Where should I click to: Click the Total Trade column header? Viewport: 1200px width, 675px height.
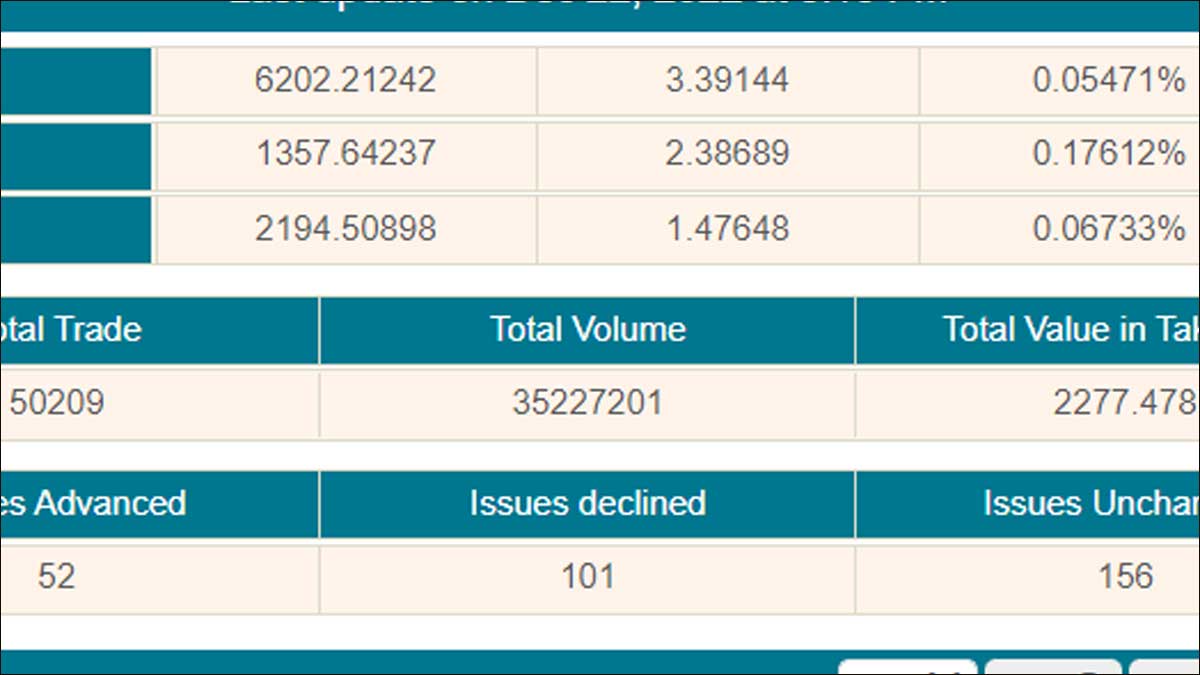click(70, 330)
